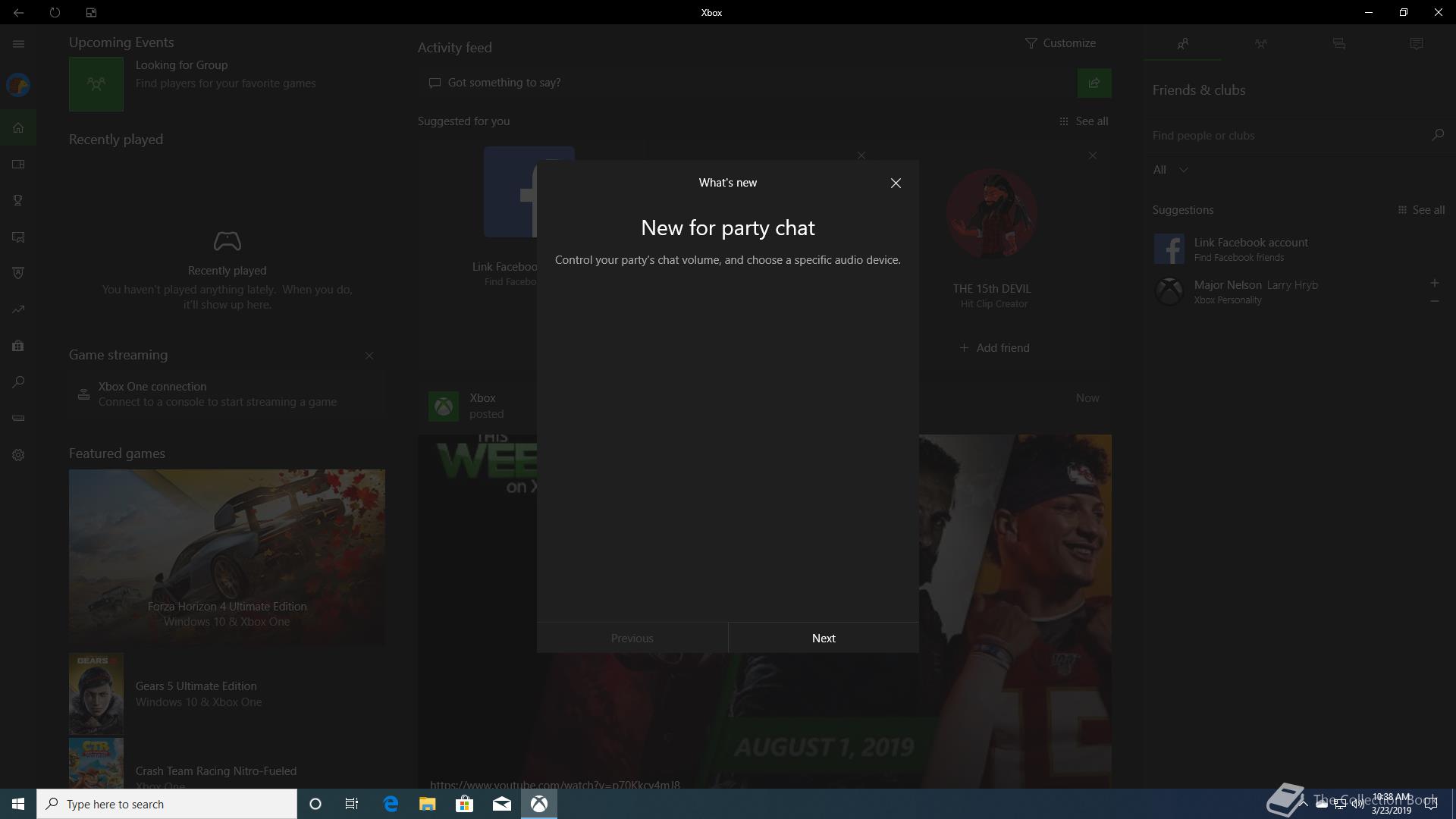Screen dimensions: 1456x819
Task: Launch Microsoft Edge from the taskbar
Action: [x=391, y=804]
